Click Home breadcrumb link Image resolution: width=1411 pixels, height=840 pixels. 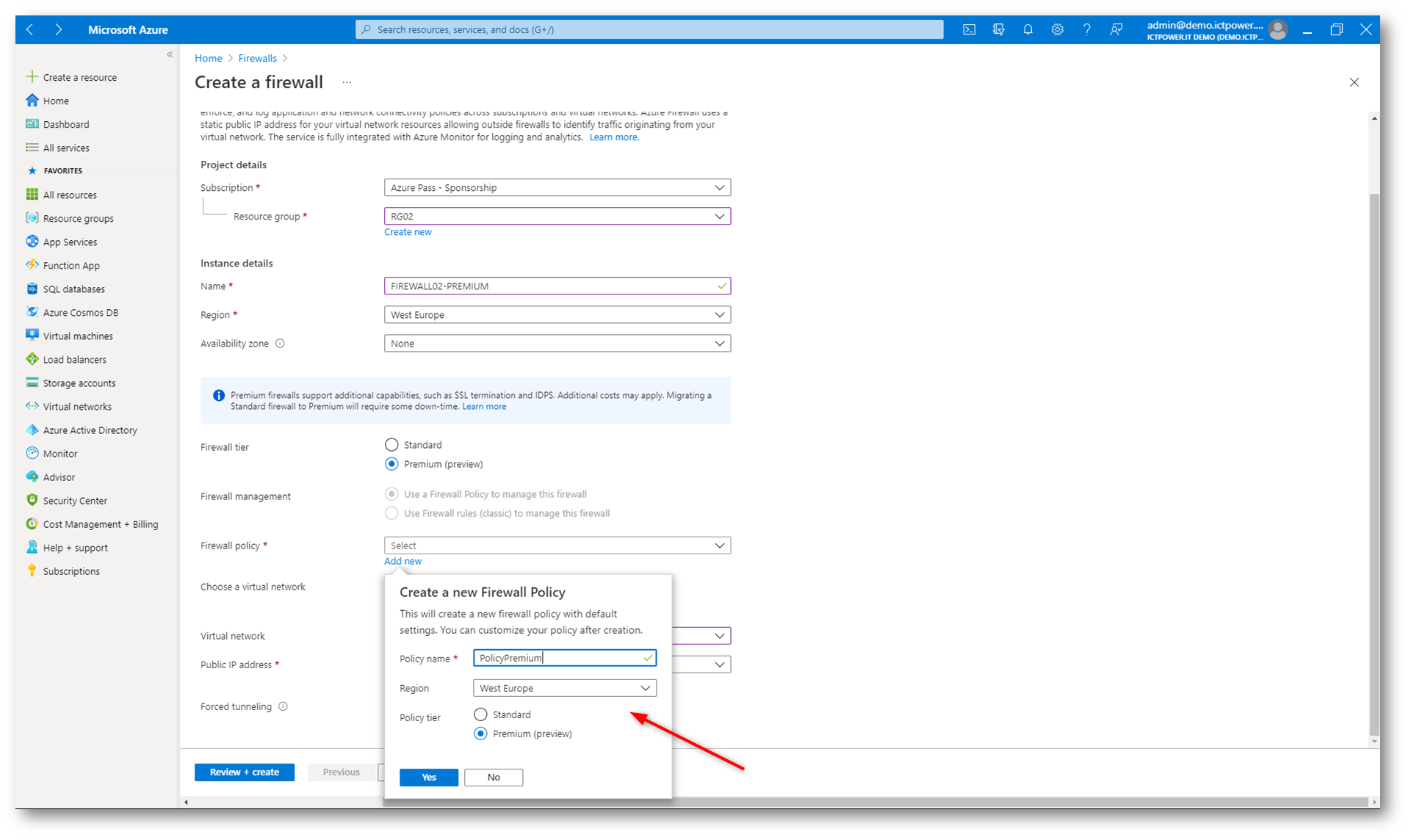(209, 58)
